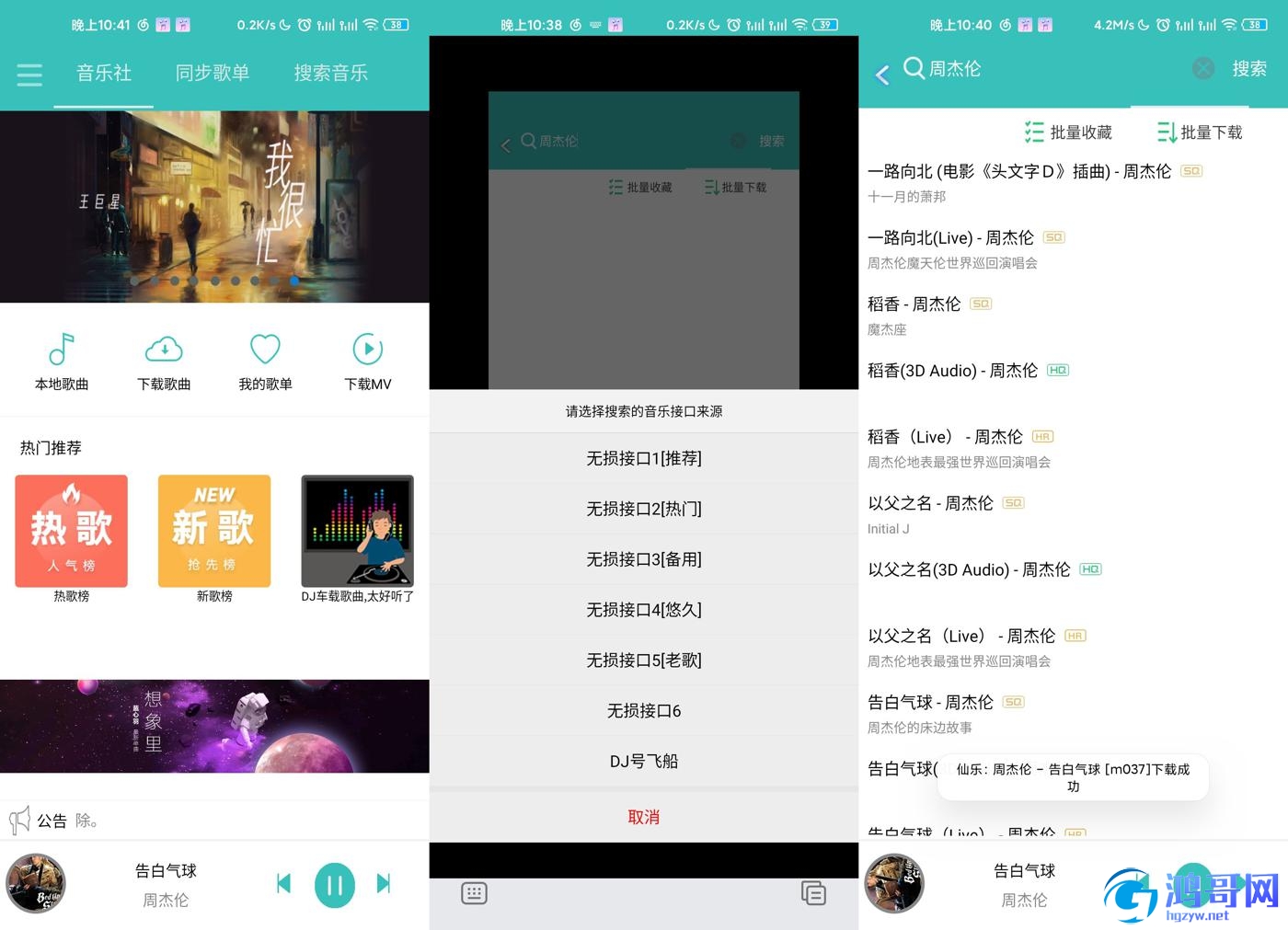The width and height of the screenshot is (1288, 930).
Task: Clear the search text with X icon
Action: [x=1202, y=68]
